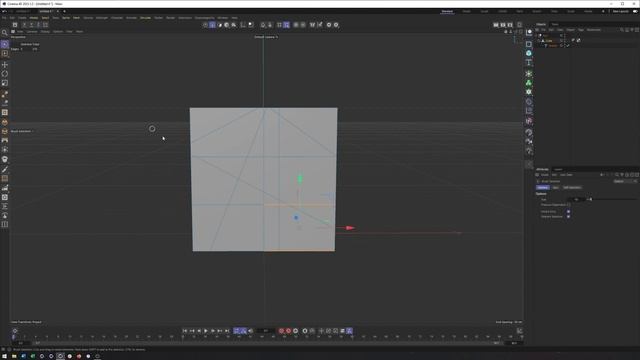The image size is (640, 360).
Task: Toggle the Visible Only checkbox
Action: pyautogui.click(x=568, y=212)
